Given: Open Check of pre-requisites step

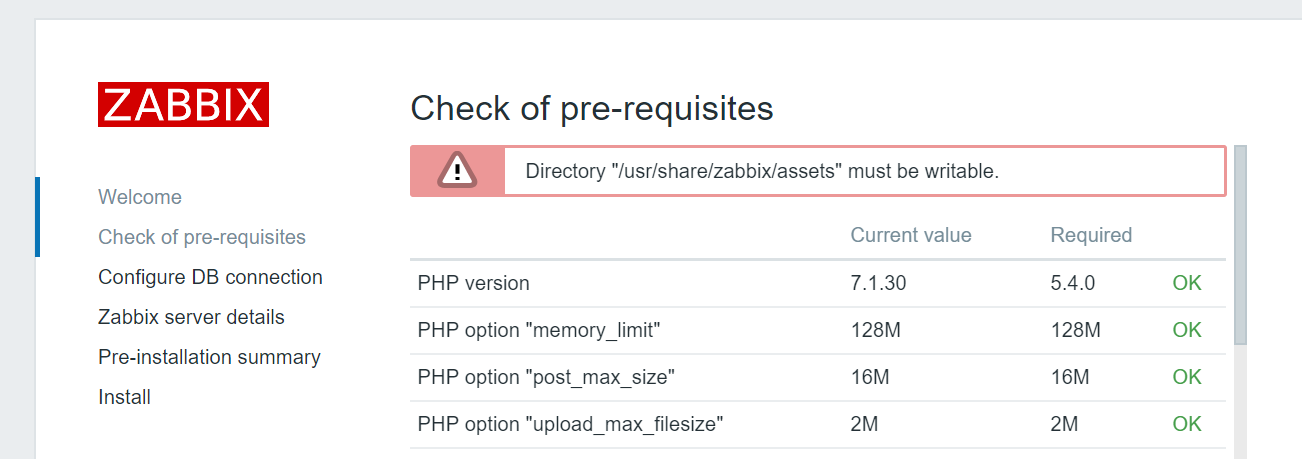Looking at the screenshot, I should tap(202, 237).
